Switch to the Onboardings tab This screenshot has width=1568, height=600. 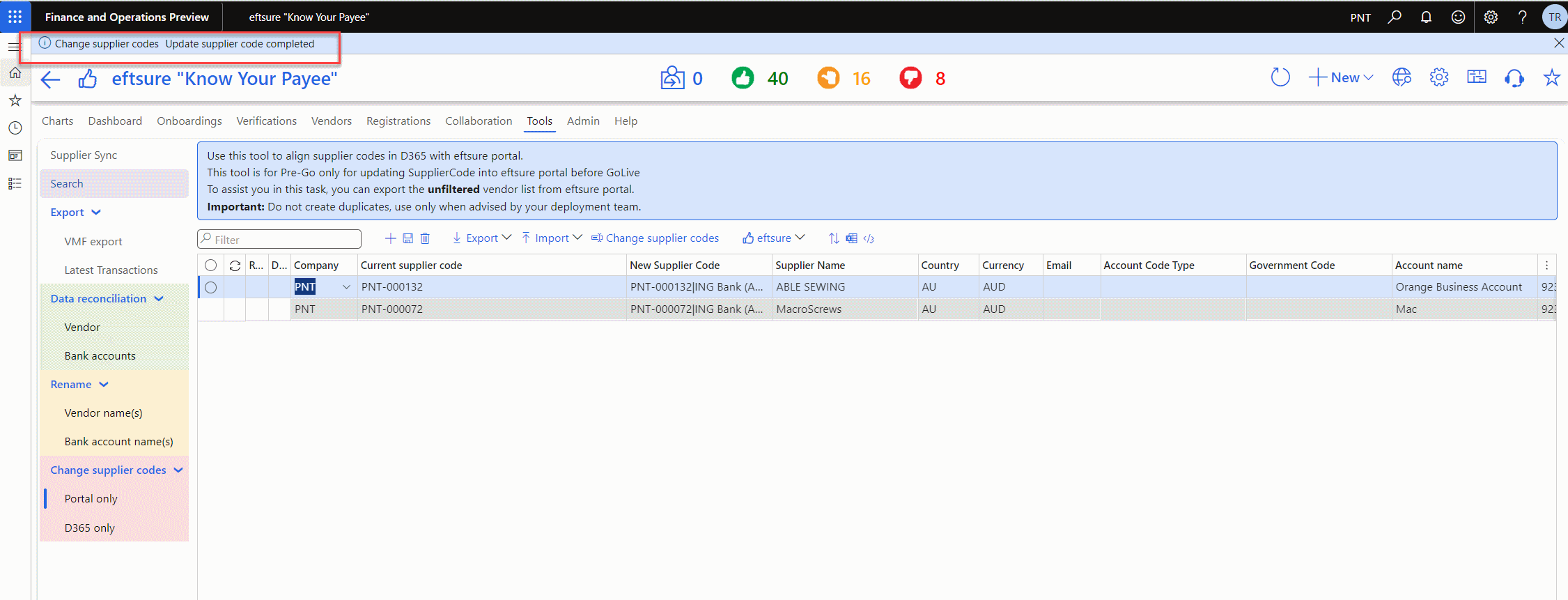click(189, 121)
